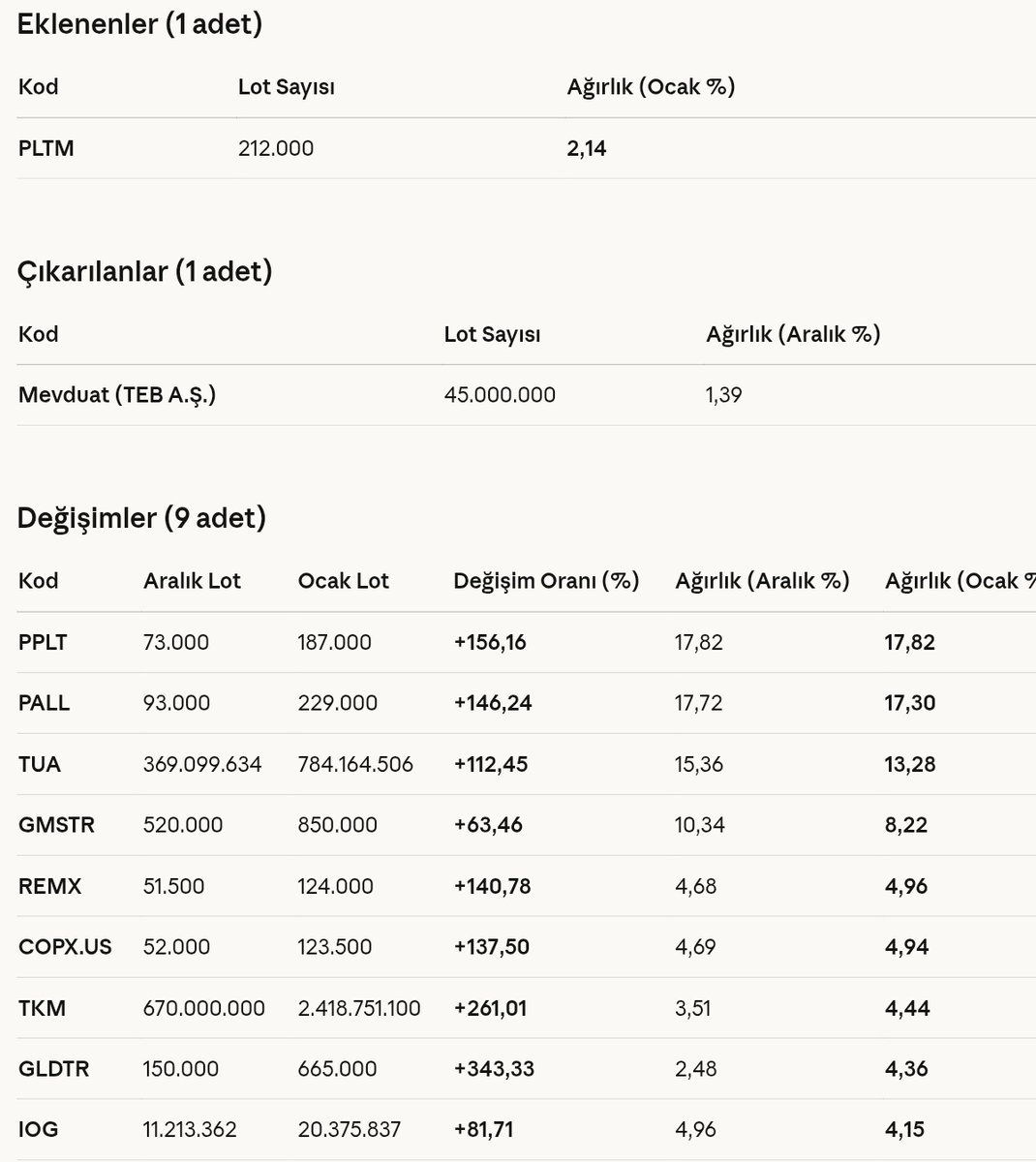The width and height of the screenshot is (1036, 1162).
Task: Click the IOG Aralık lot 11.213.362
Action: click(190, 1130)
